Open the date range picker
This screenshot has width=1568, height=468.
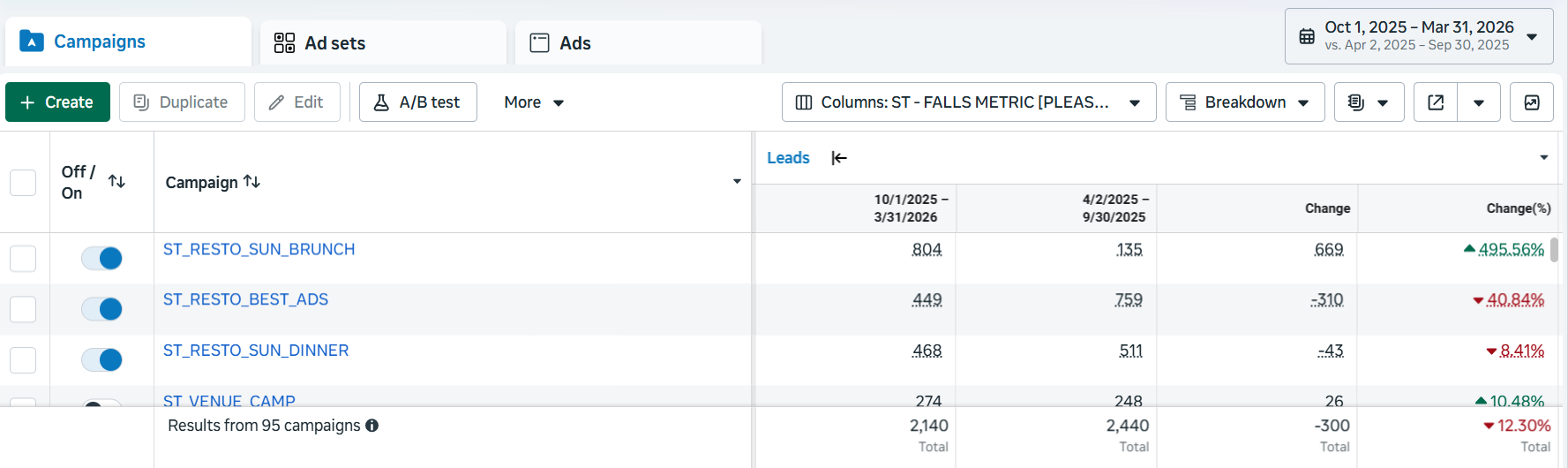click(1419, 36)
